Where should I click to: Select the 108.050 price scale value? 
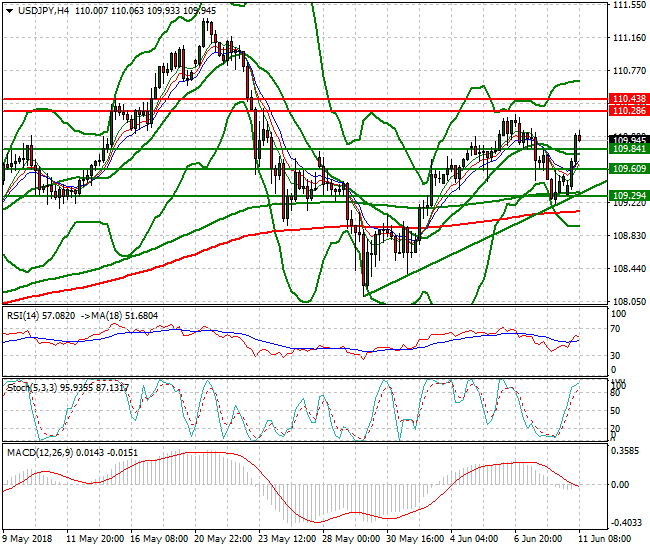click(x=629, y=301)
